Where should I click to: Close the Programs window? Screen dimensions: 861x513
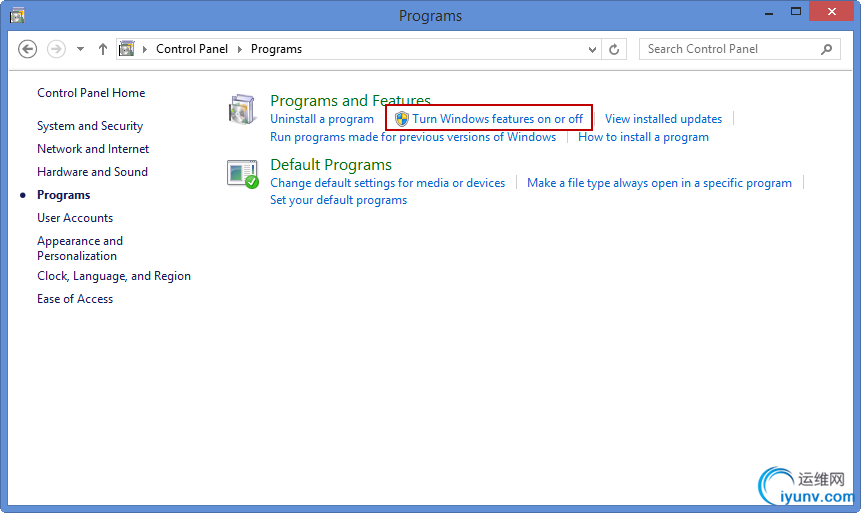pos(831,12)
